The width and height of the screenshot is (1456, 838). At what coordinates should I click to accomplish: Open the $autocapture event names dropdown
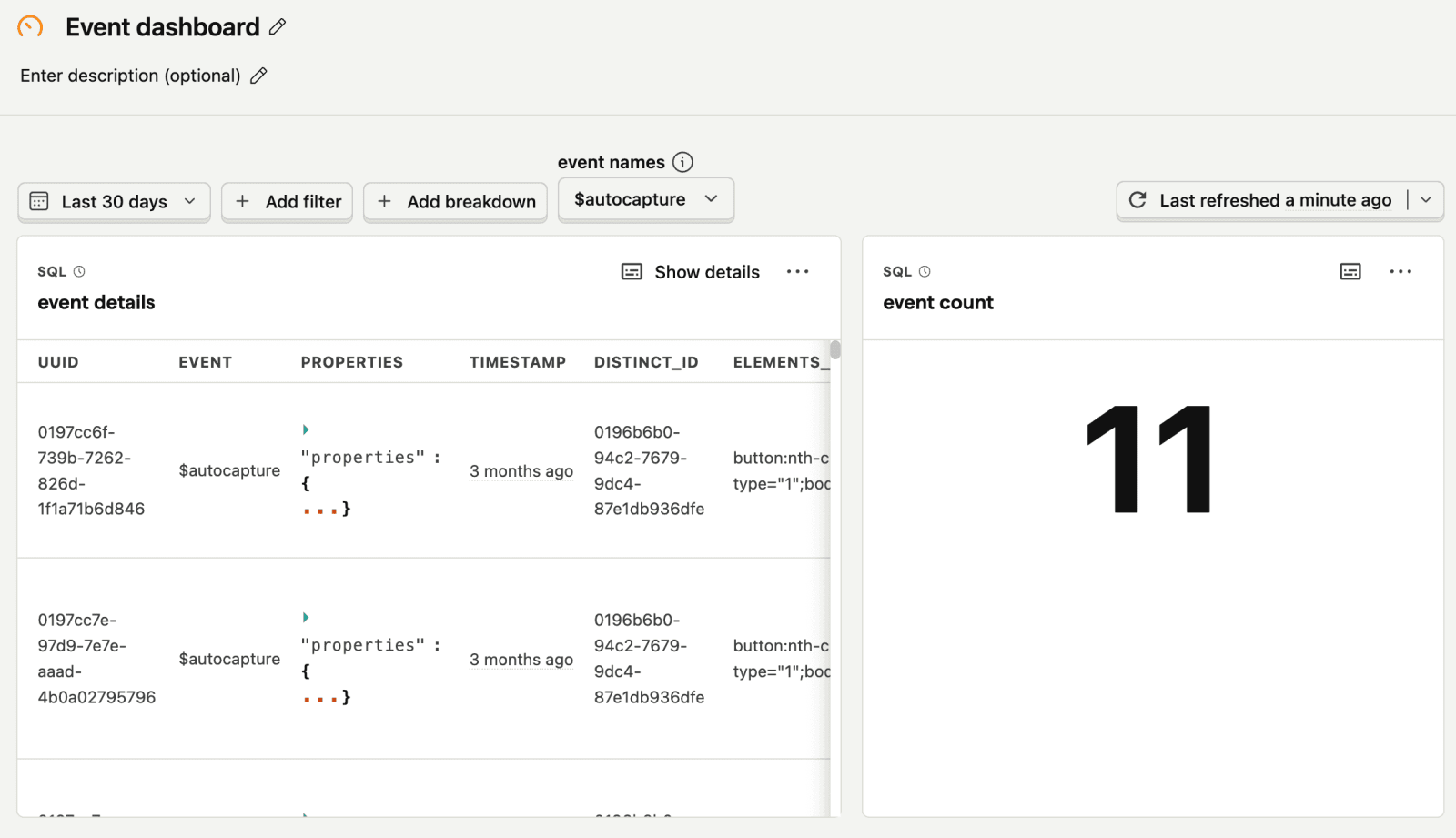(x=646, y=199)
